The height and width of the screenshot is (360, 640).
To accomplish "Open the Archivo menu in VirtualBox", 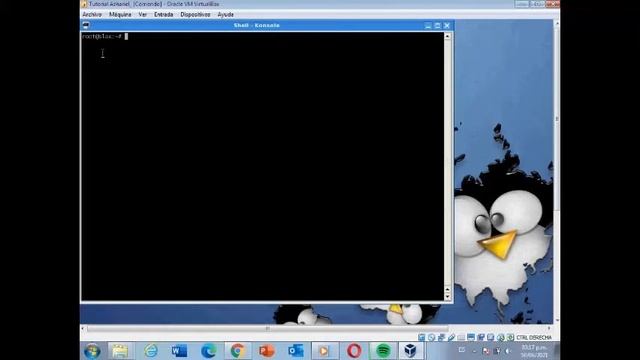I will click(92, 14).
